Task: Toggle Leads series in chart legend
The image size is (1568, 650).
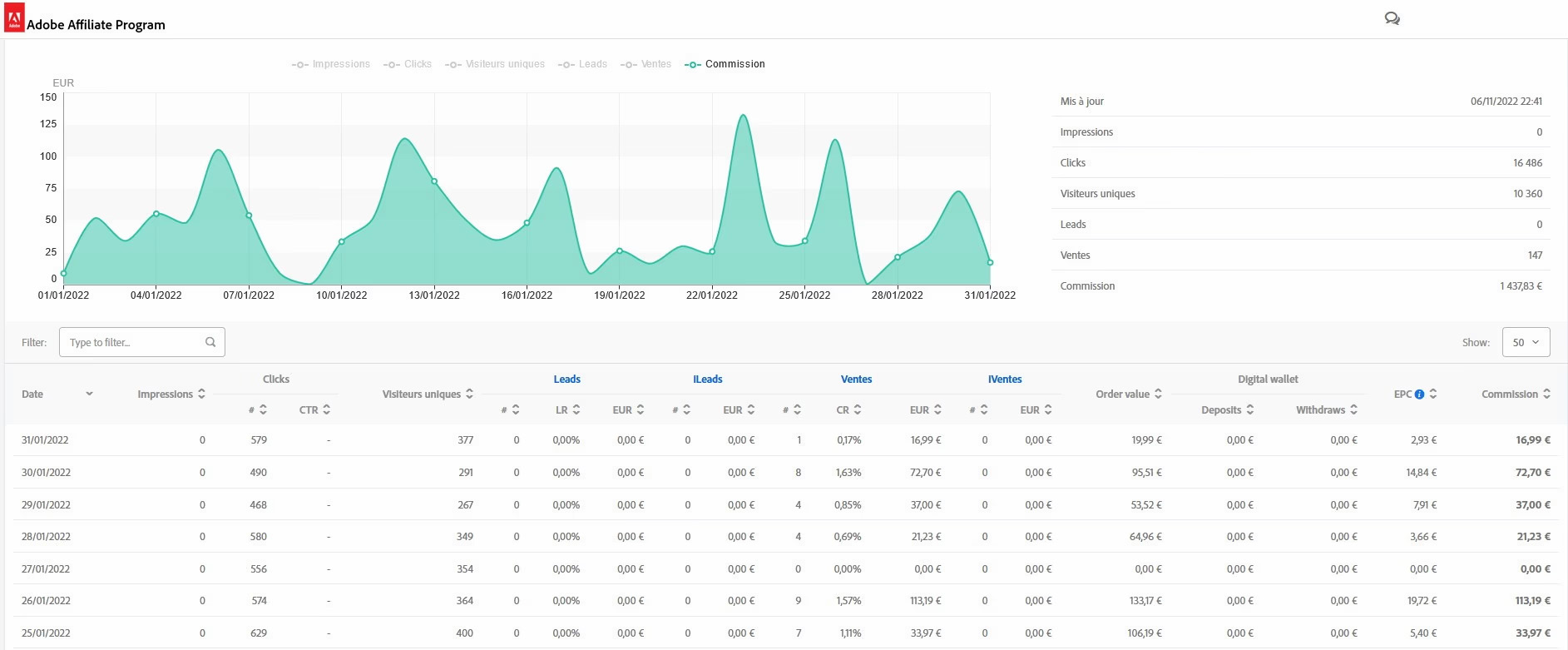Action: (x=582, y=64)
